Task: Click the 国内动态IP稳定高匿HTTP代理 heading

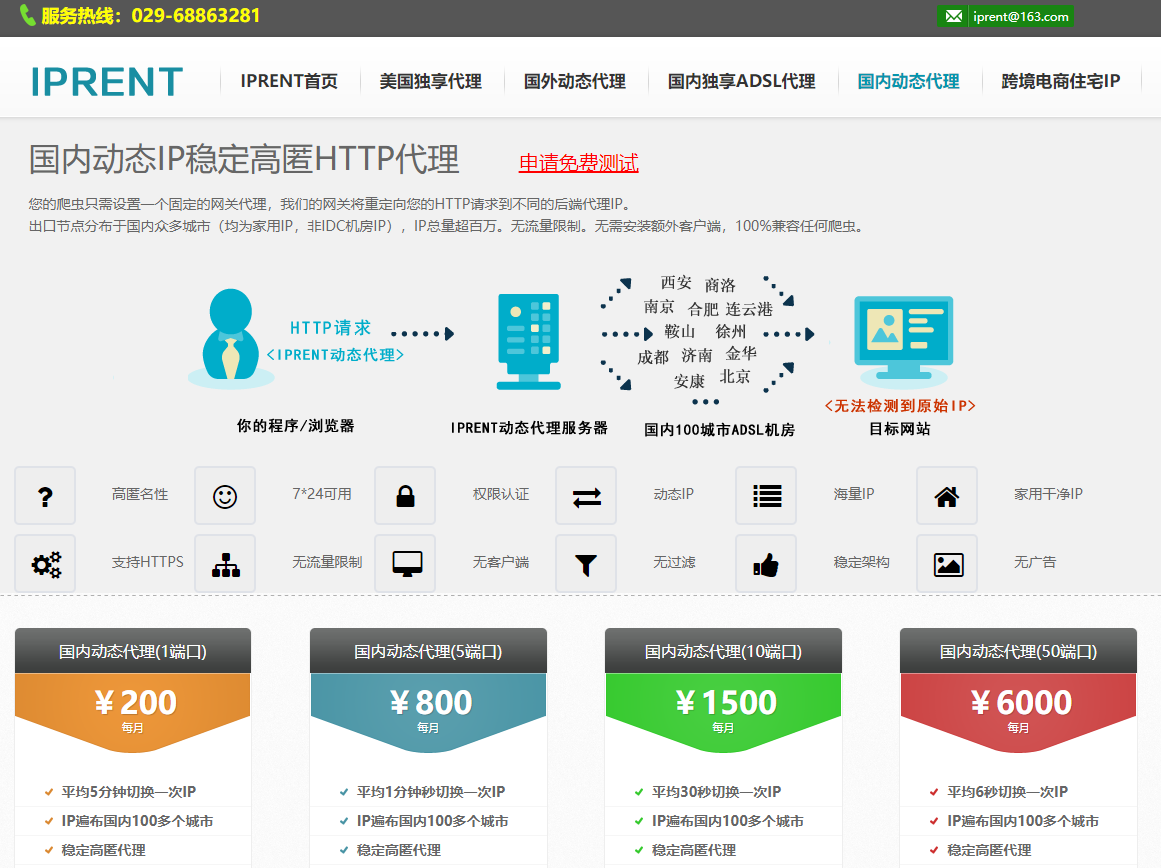Action: pyautogui.click(x=244, y=160)
